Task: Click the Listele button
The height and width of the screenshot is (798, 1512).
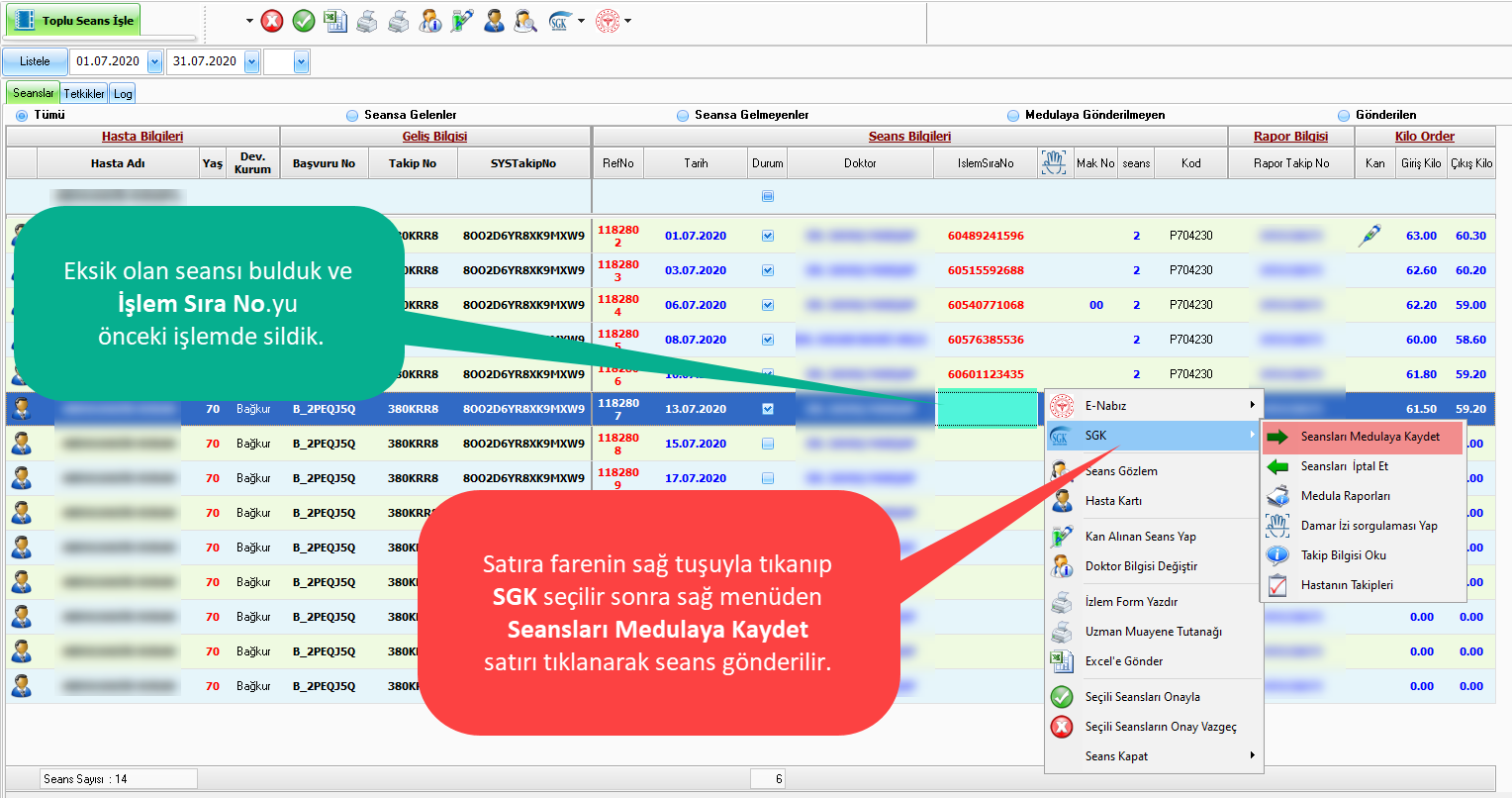Action: tap(35, 61)
